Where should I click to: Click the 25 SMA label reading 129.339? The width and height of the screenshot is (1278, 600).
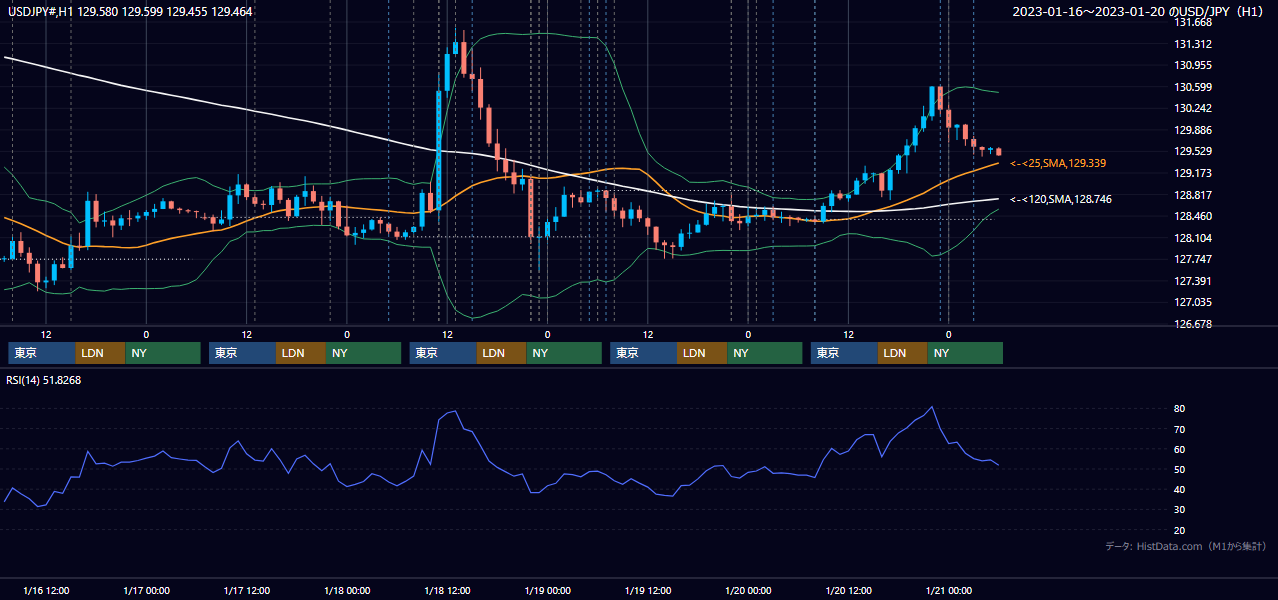click(x=1058, y=163)
